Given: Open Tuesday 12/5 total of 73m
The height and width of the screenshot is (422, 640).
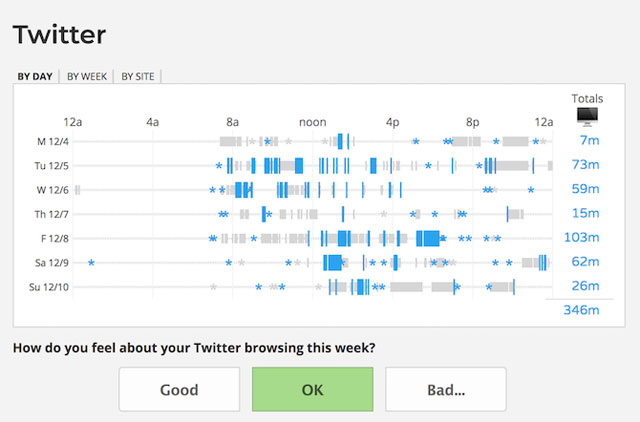Looking at the screenshot, I should pyautogui.click(x=585, y=165).
